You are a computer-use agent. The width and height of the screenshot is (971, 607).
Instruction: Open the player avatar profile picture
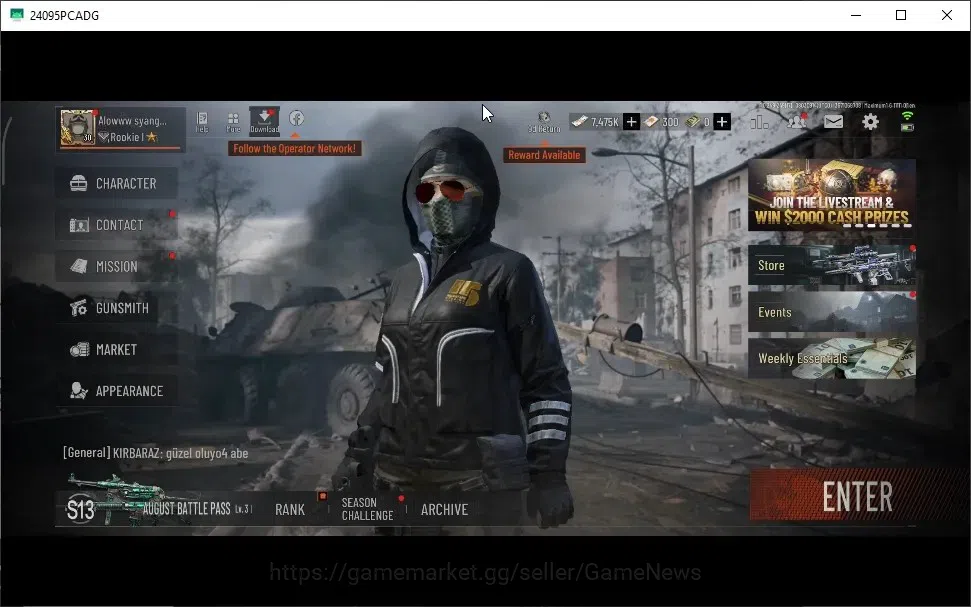click(77, 128)
